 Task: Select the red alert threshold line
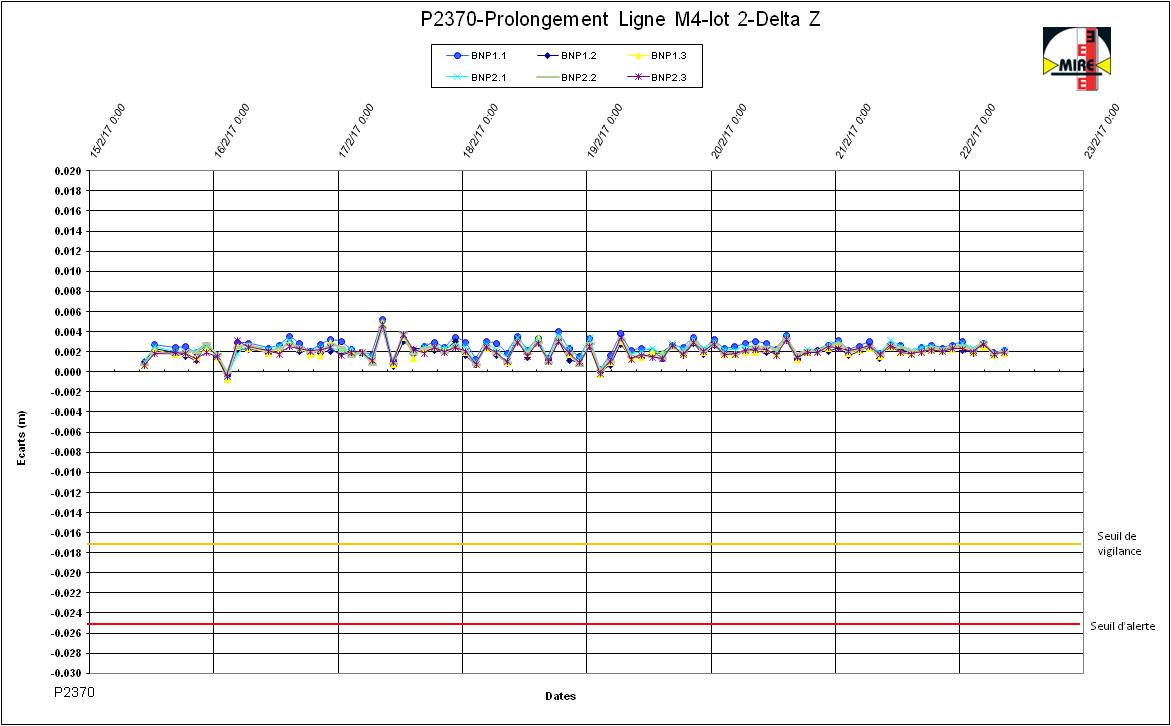pos(586,624)
